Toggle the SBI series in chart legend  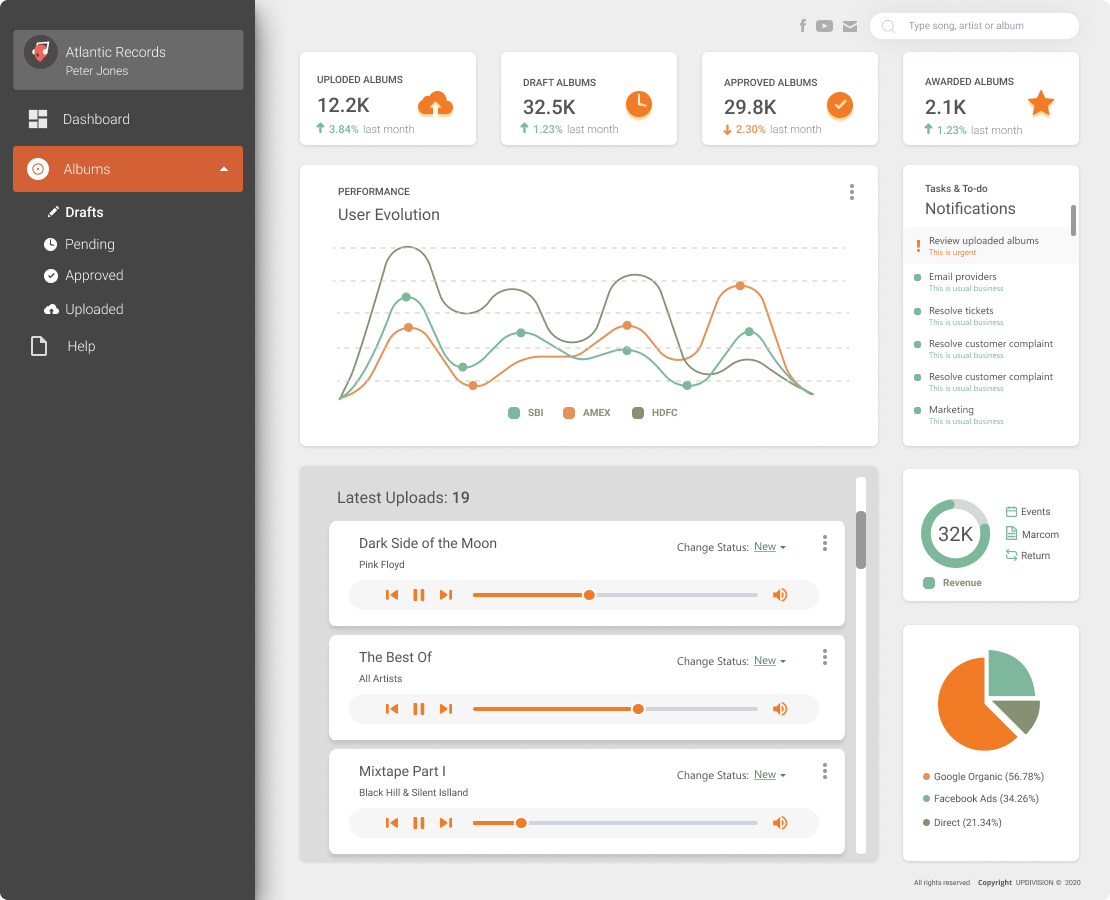[x=525, y=413]
